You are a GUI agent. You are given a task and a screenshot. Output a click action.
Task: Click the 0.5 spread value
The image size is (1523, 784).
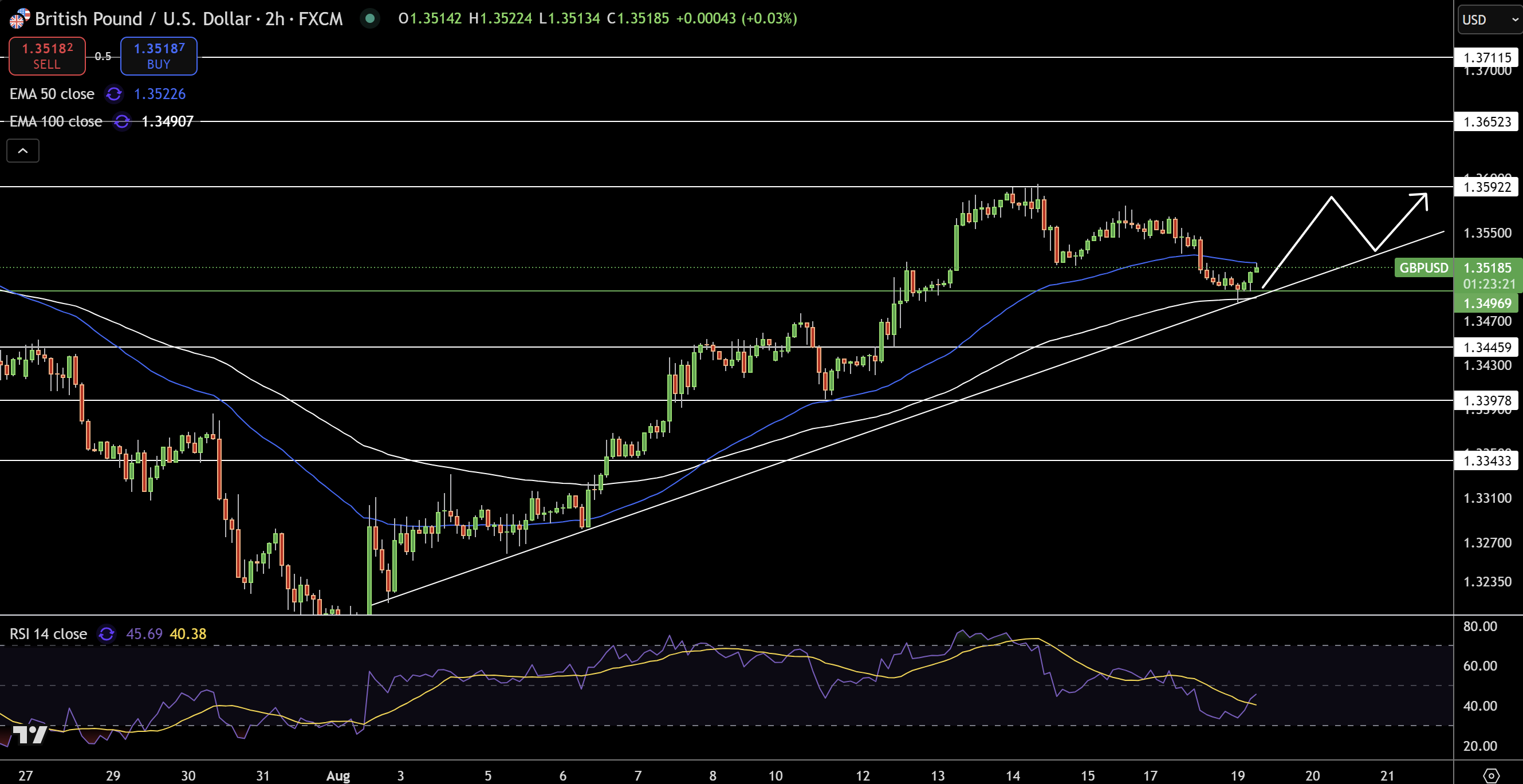click(x=103, y=56)
